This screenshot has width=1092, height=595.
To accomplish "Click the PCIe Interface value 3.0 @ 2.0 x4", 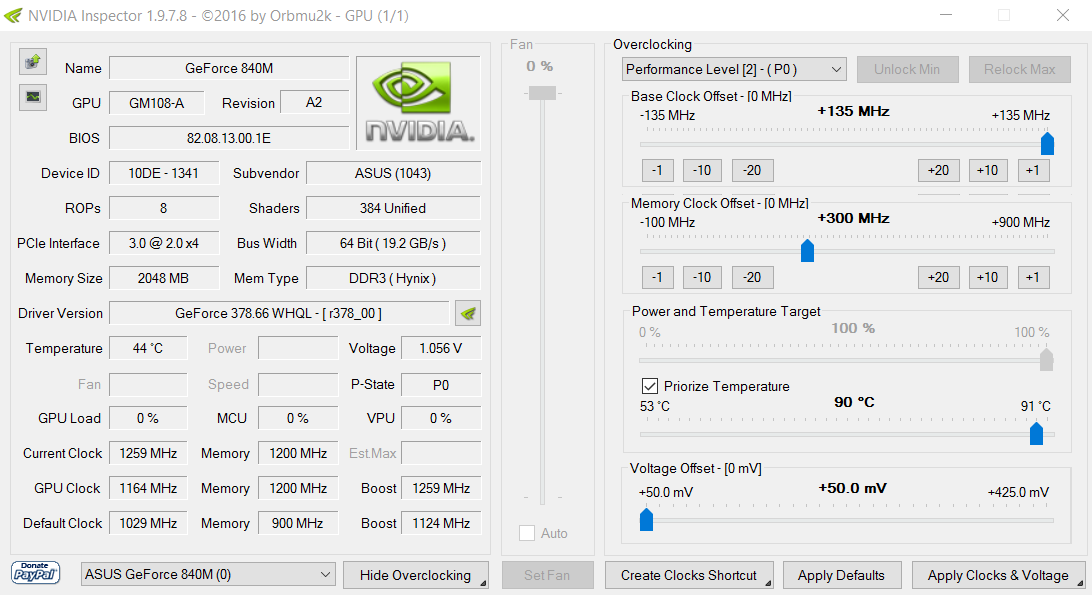I will 164,243.
